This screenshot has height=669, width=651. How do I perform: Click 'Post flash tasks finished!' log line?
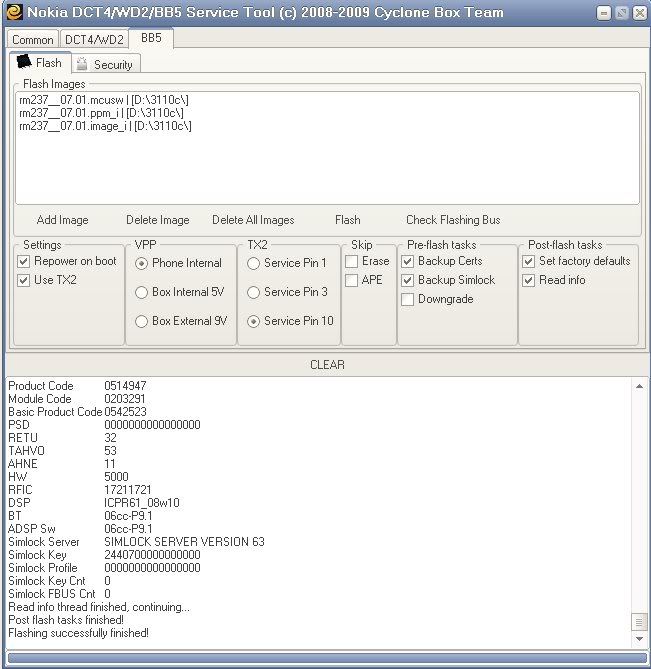point(66,620)
